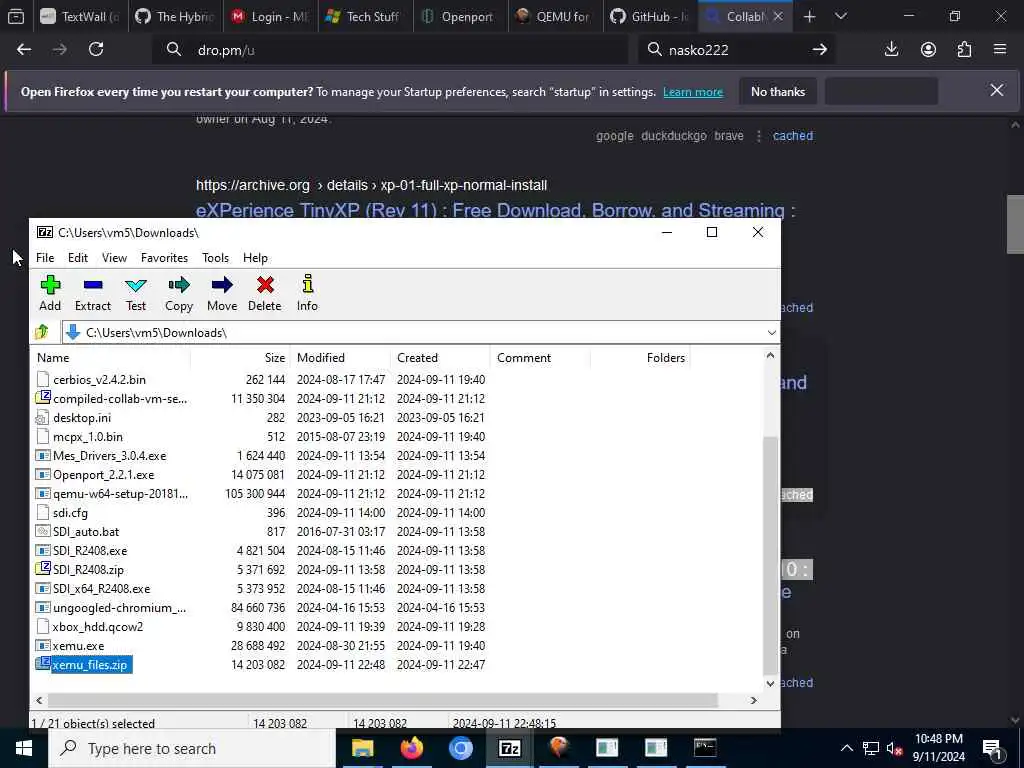Open Windows Start menu
Image resolution: width=1024 pixels, height=768 pixels.
[x=24, y=748]
